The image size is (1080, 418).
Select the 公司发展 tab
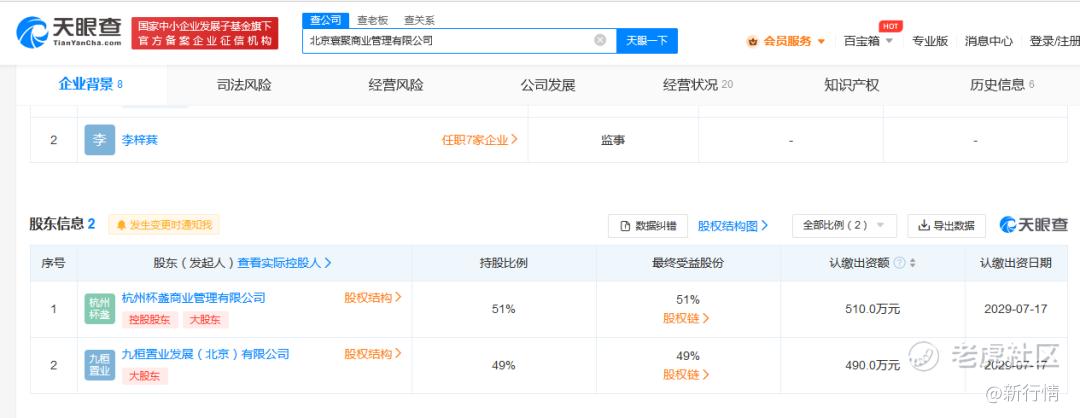(548, 85)
